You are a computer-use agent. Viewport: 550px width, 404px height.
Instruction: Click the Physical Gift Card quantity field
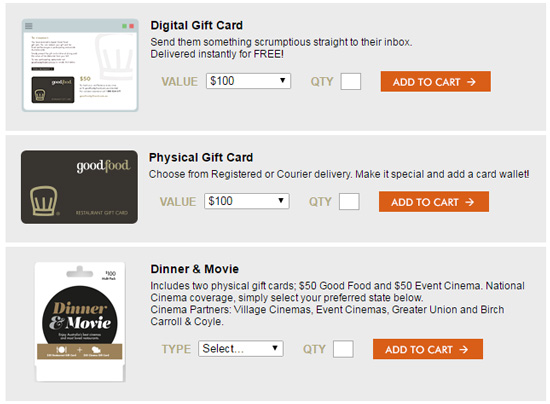(x=349, y=201)
